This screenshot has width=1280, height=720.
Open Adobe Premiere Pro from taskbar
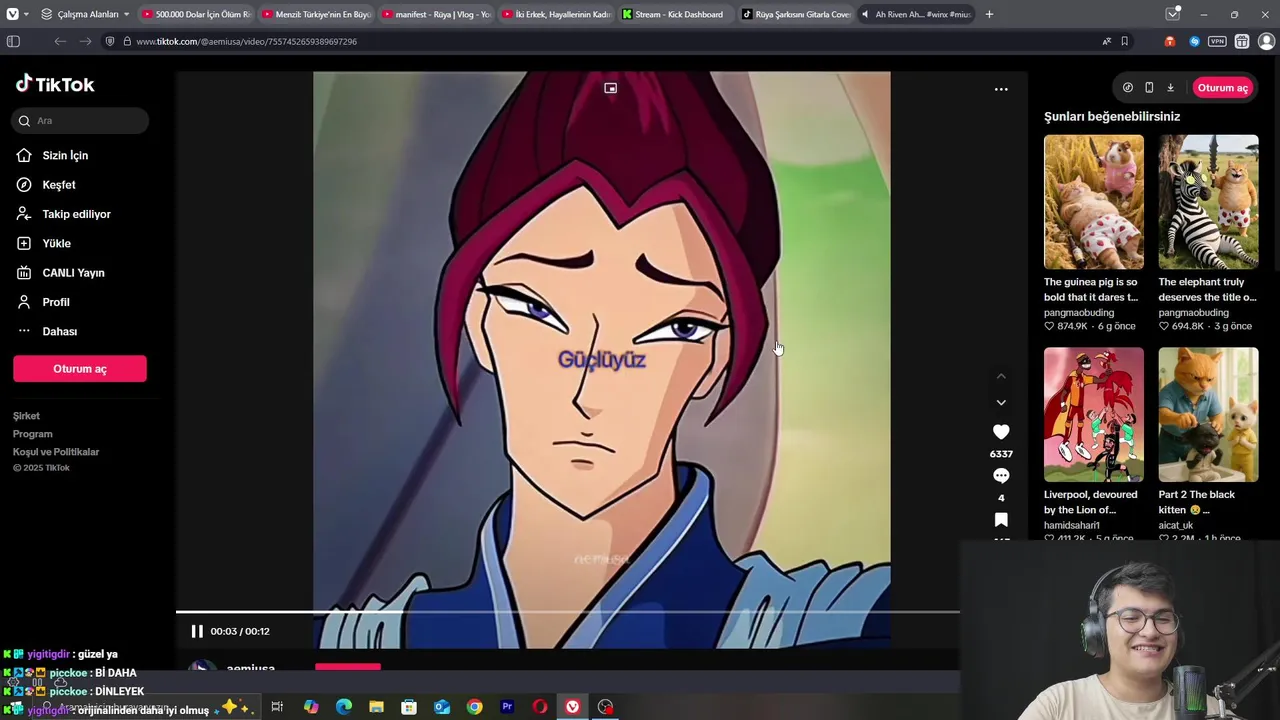507,707
